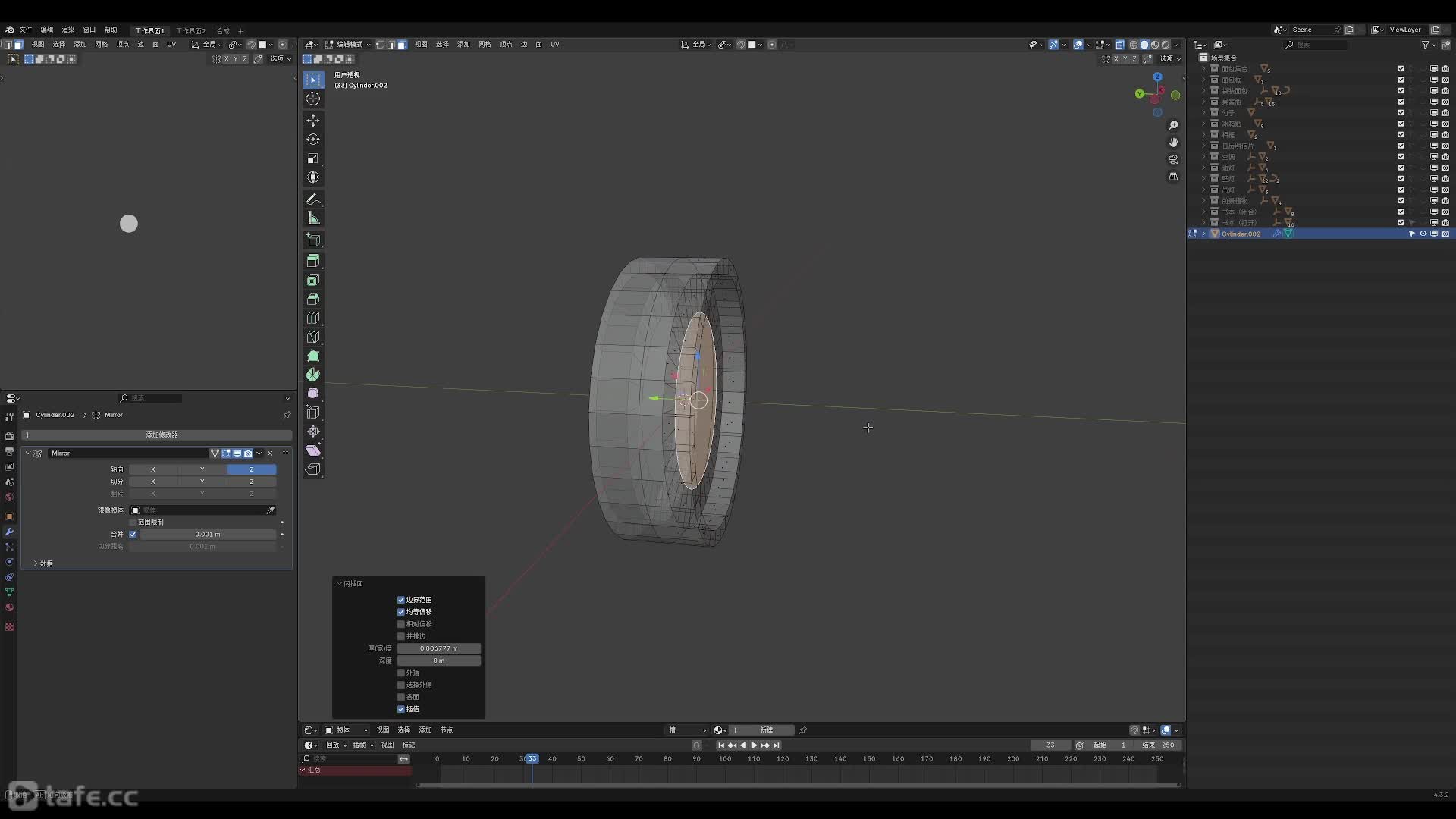Toggle the 均等偏移 checkbox in inset panel
Image resolution: width=1456 pixels, height=819 pixels.
pos(401,612)
